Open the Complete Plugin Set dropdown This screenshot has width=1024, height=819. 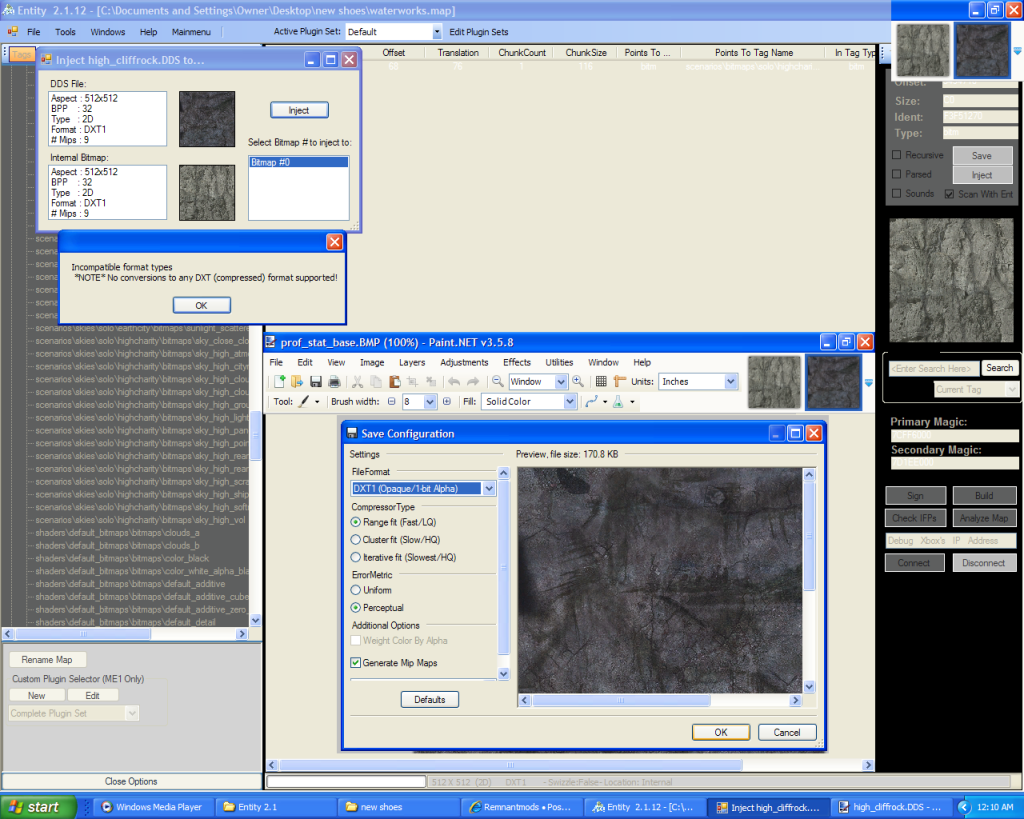coord(132,713)
